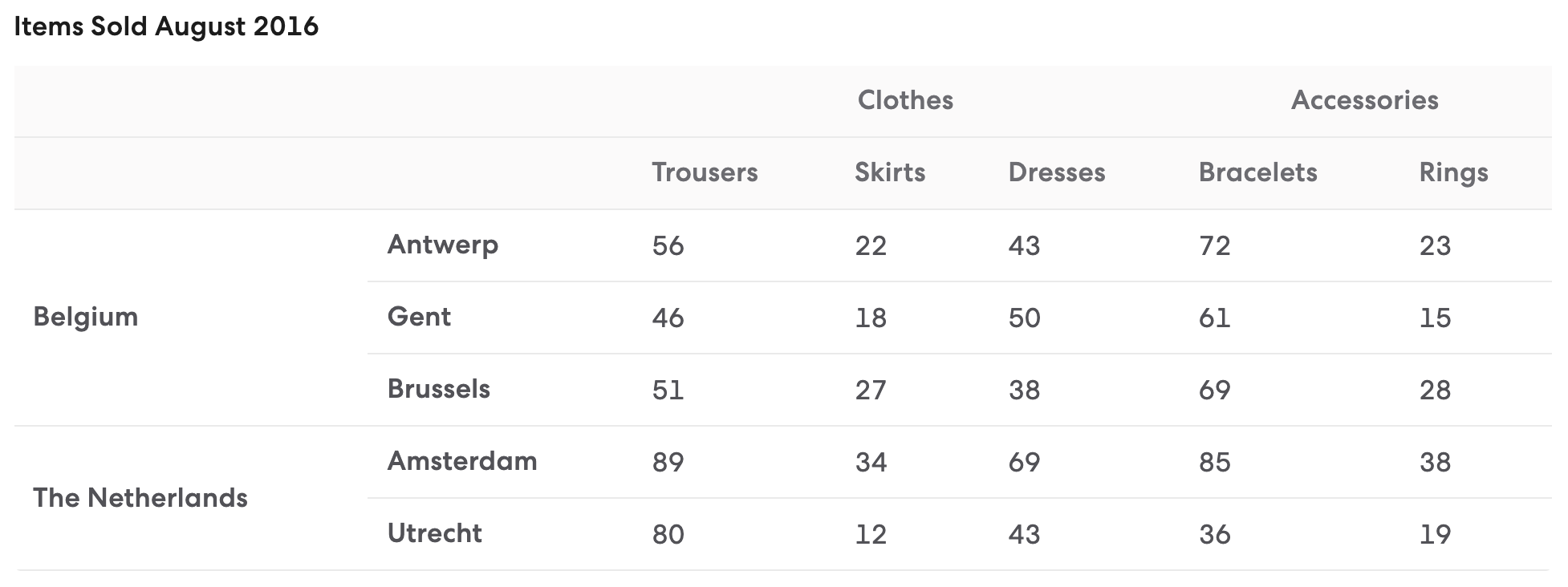Click the Belgium row group label
Screen dimensions: 1568x587
coord(86,317)
